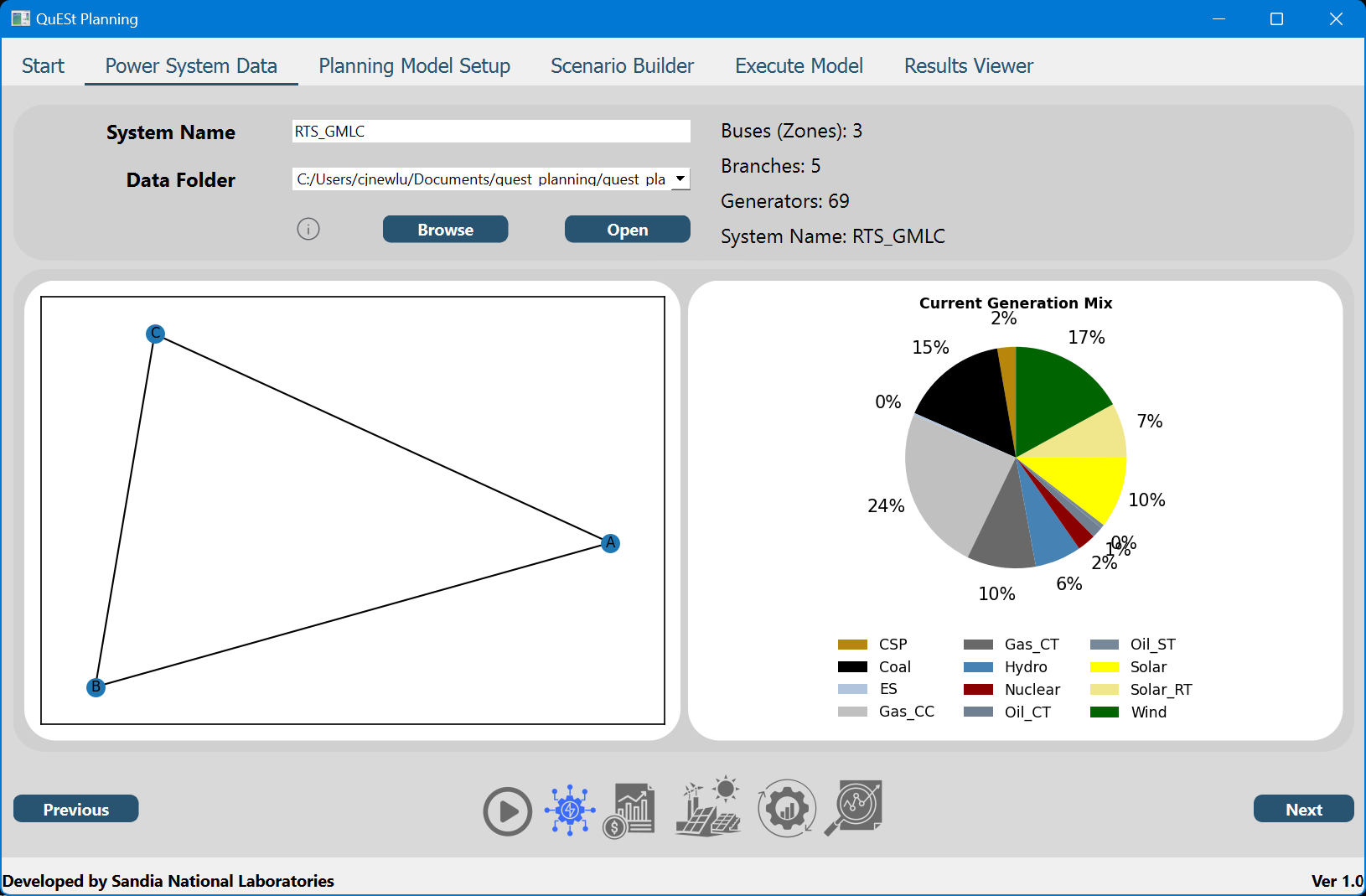
Task: Select the Power System Data tab
Action: pyautogui.click(x=191, y=65)
